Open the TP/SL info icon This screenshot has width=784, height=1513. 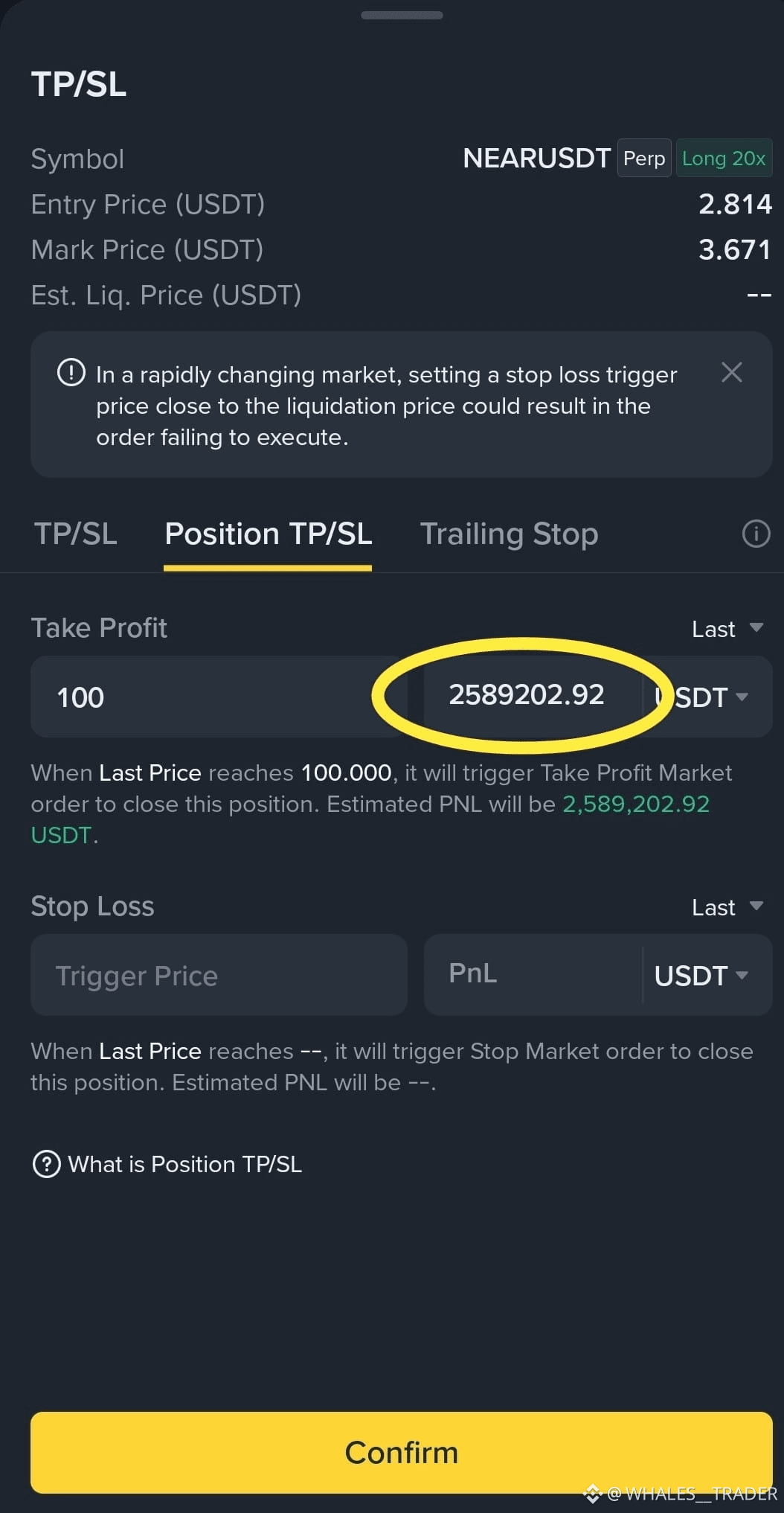click(756, 534)
